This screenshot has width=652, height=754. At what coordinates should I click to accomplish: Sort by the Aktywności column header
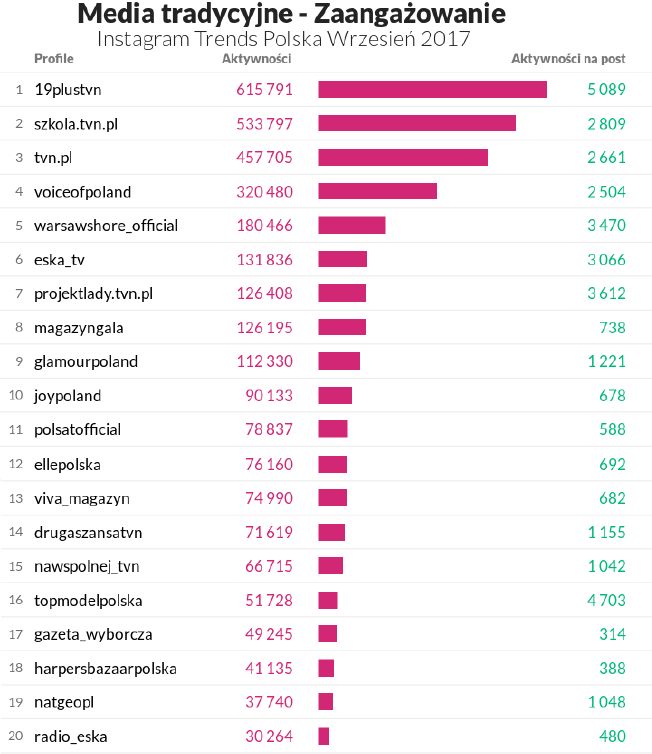249,59
